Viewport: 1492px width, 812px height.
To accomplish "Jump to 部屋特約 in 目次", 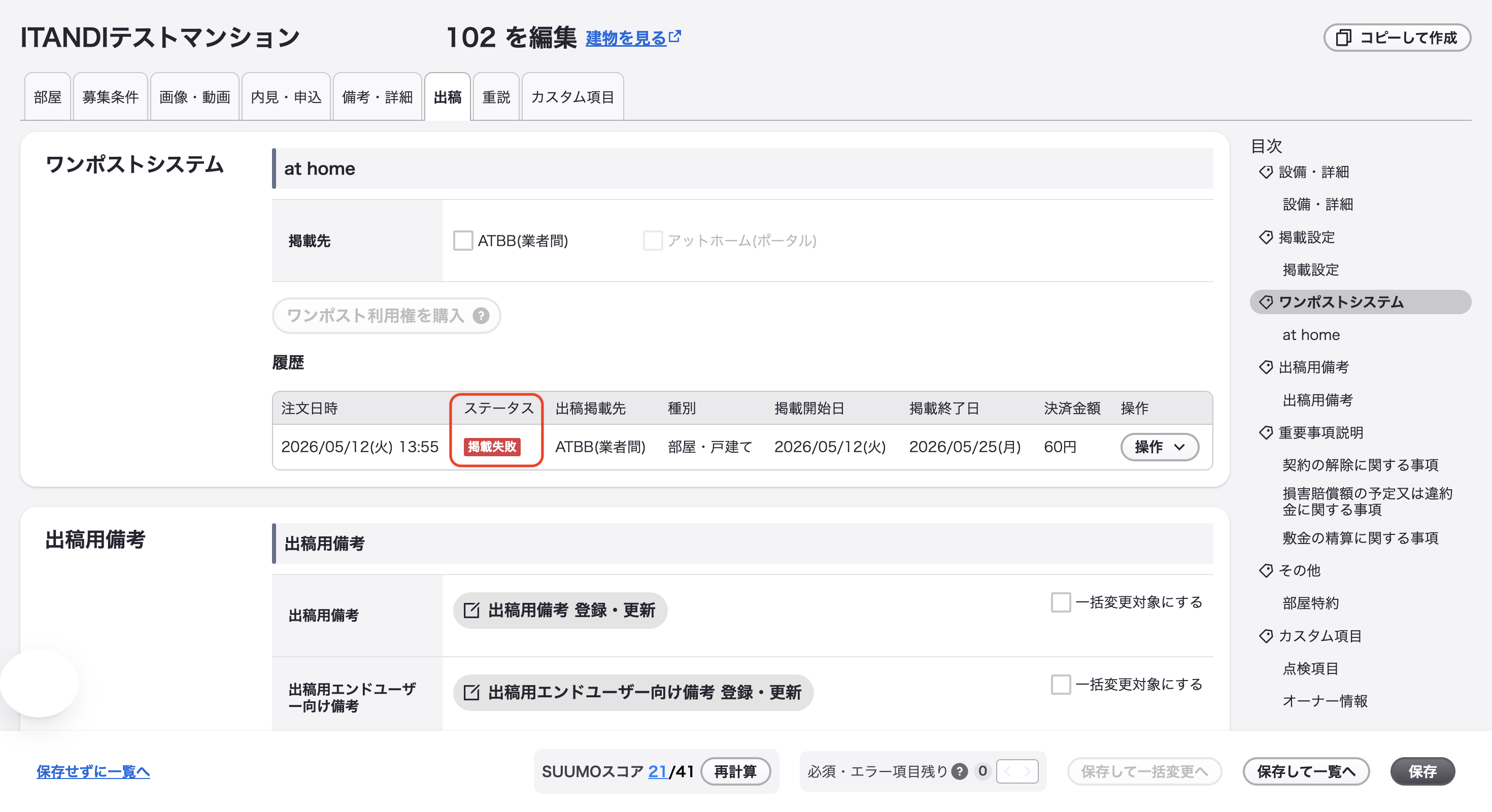I will click(x=1311, y=603).
